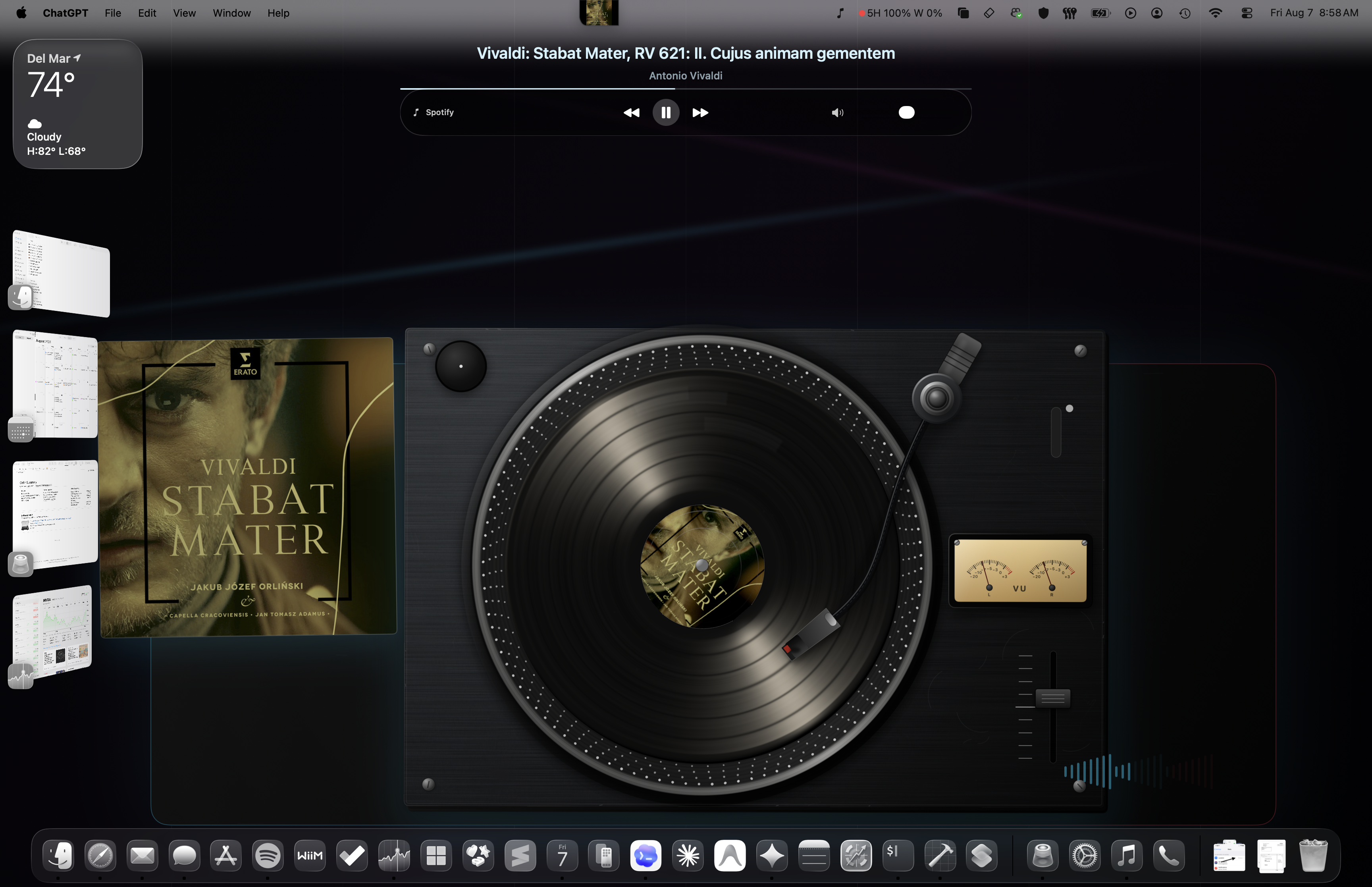Image resolution: width=1372 pixels, height=887 pixels.
Task: Pause the current Vivaldi track
Action: 666,112
